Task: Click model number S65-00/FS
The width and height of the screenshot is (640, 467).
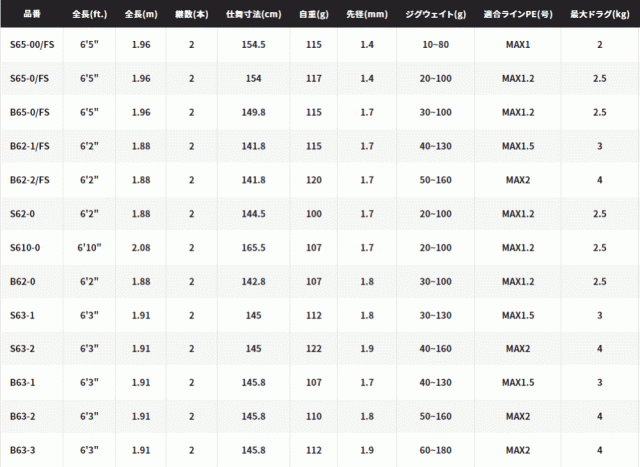Action: point(33,45)
